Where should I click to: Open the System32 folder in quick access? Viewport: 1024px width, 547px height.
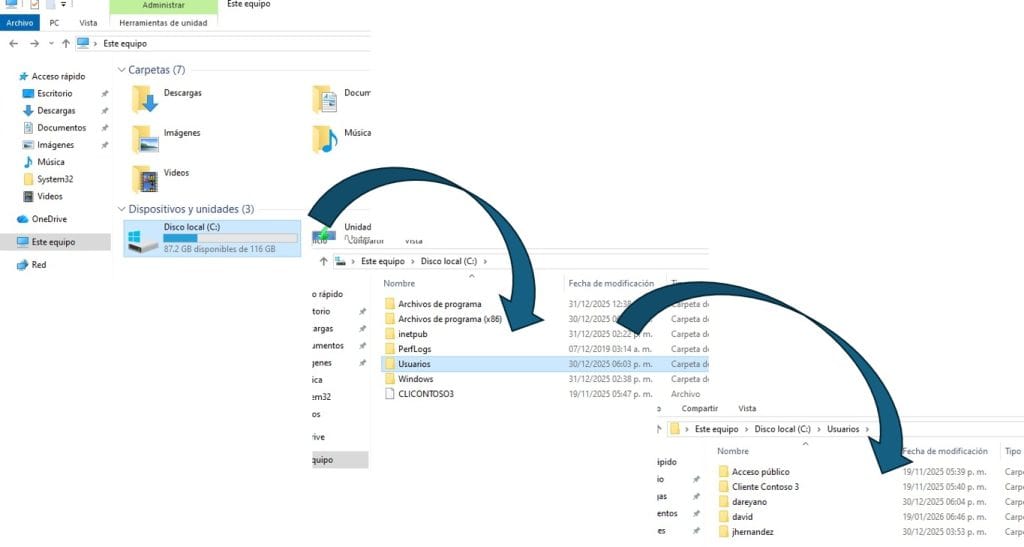[x=55, y=179]
